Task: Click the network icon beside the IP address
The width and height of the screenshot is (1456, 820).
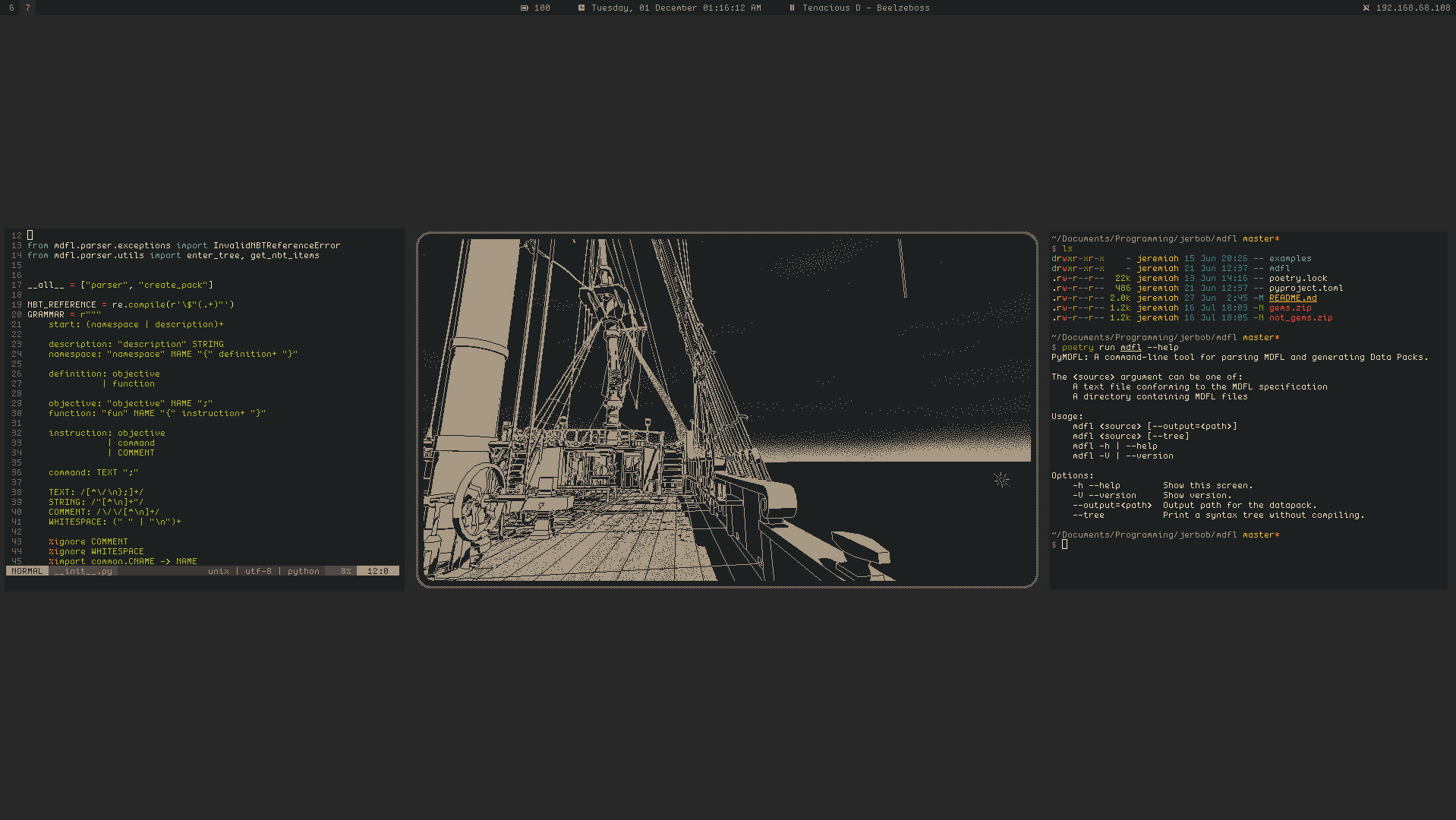Action: tap(1366, 8)
